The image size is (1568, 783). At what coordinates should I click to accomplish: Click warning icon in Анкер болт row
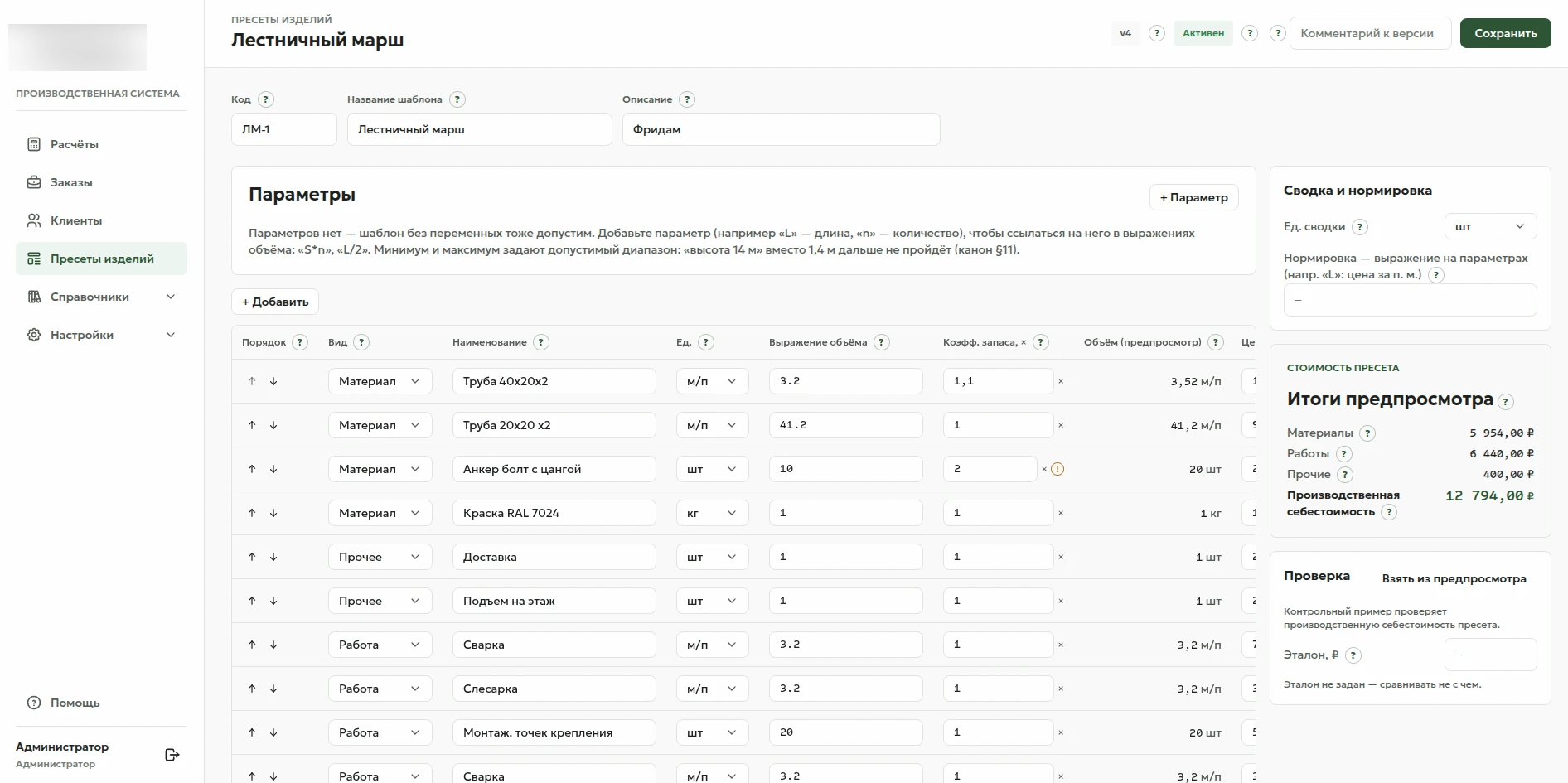pyautogui.click(x=1057, y=469)
